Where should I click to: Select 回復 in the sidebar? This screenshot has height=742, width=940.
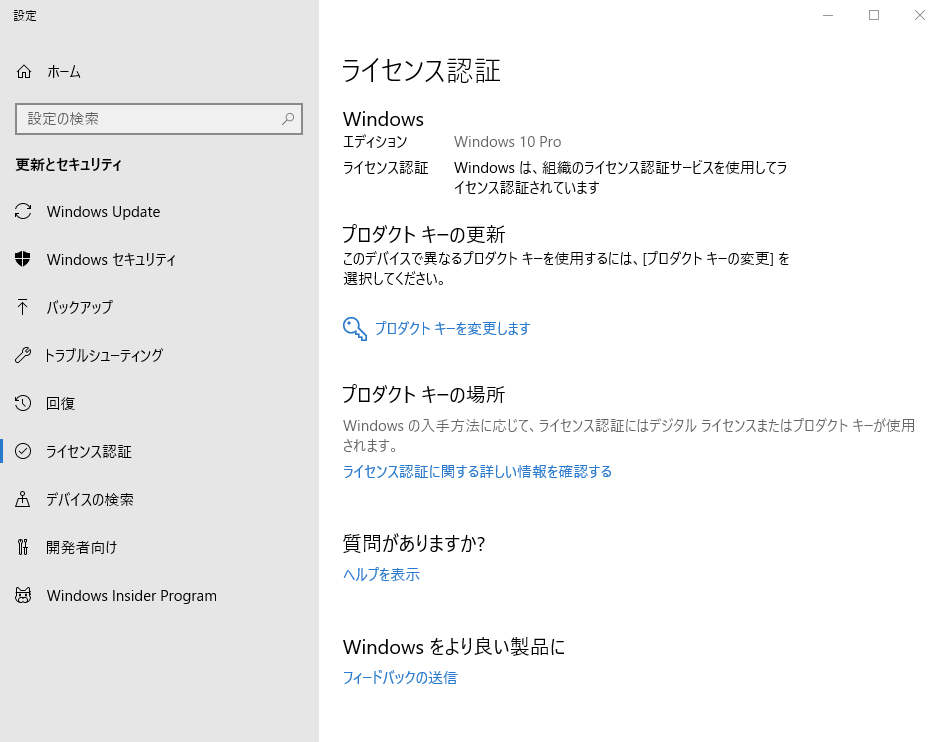pos(159,403)
